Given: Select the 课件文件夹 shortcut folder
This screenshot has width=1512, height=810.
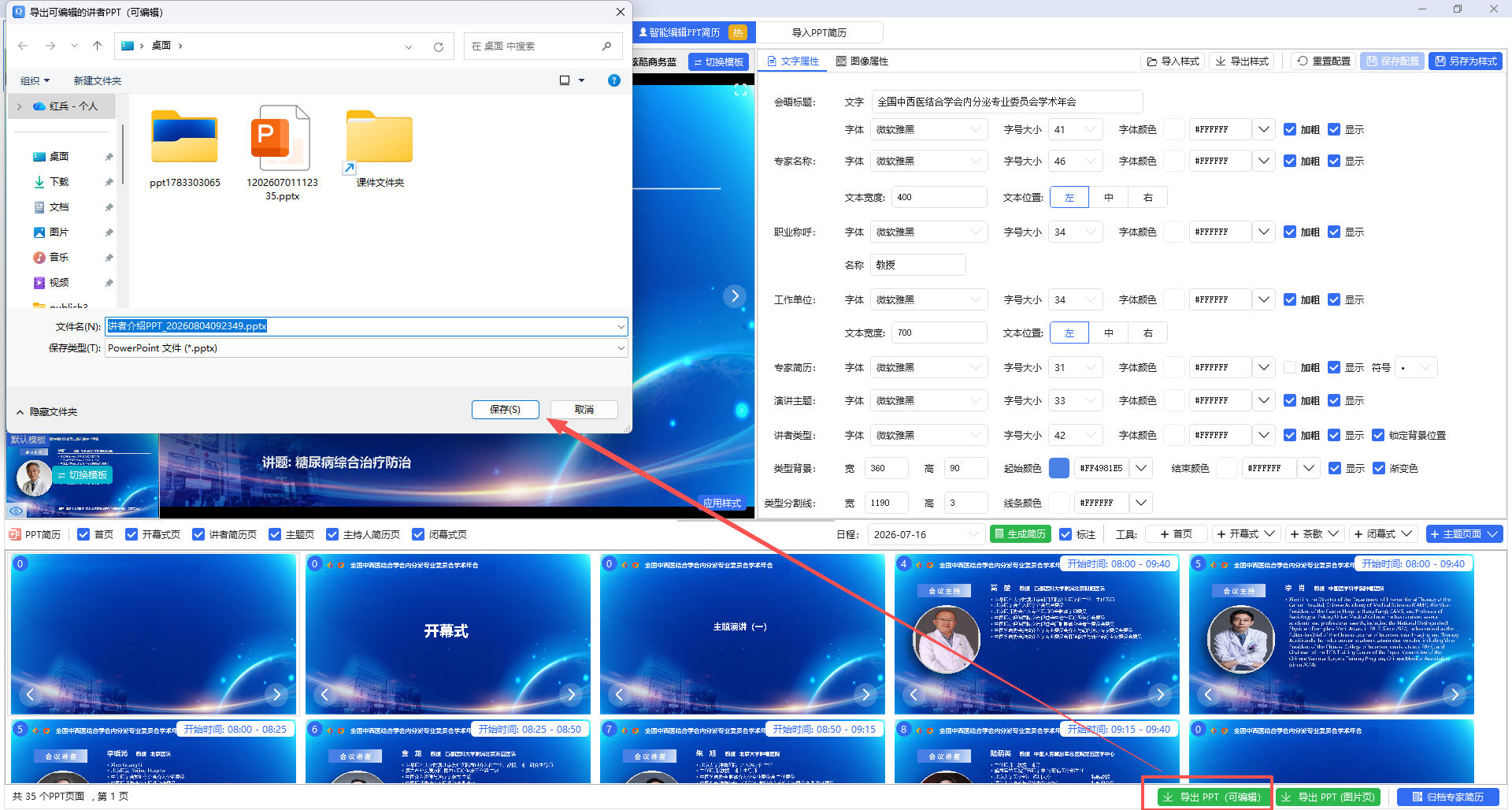Looking at the screenshot, I should (380, 149).
